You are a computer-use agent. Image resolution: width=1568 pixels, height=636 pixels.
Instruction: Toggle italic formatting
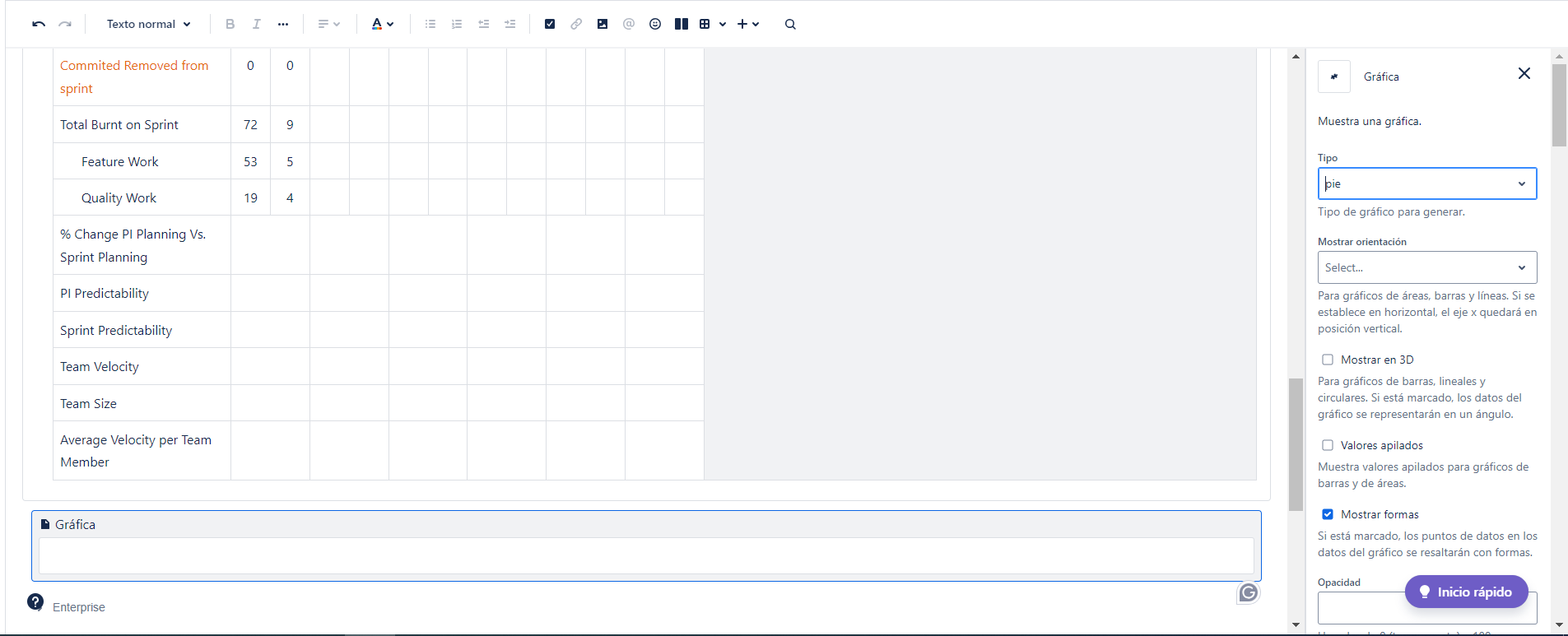[x=257, y=24]
